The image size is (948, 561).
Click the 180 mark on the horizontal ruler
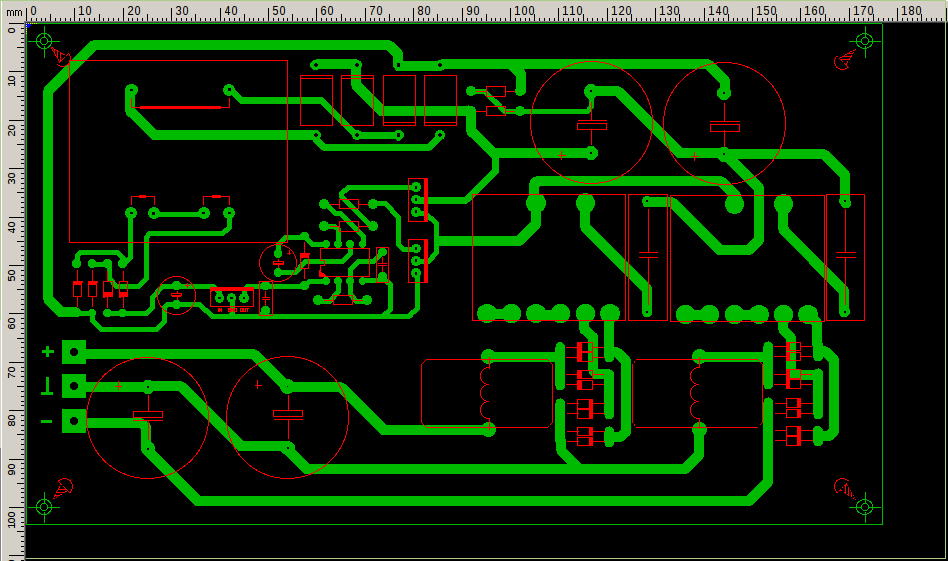pyautogui.click(x=911, y=11)
